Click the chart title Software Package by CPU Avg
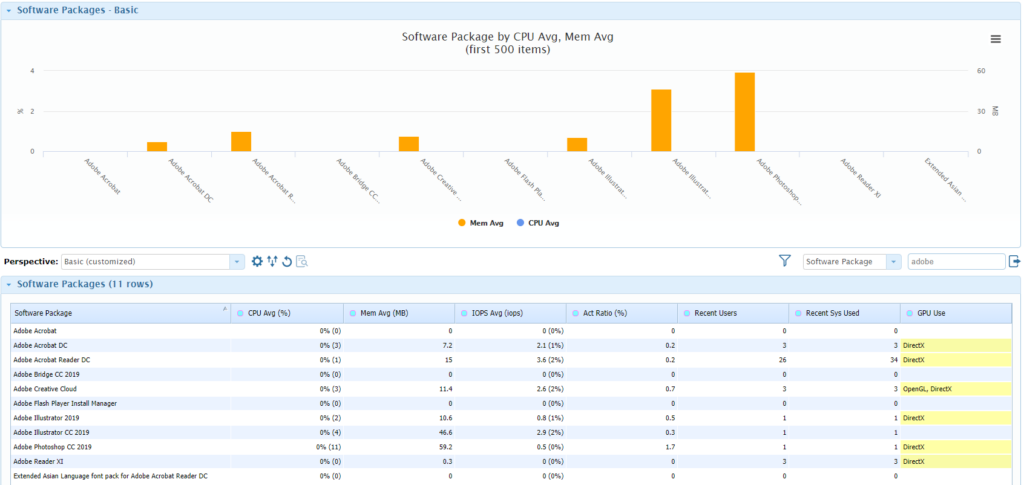 pos(507,43)
